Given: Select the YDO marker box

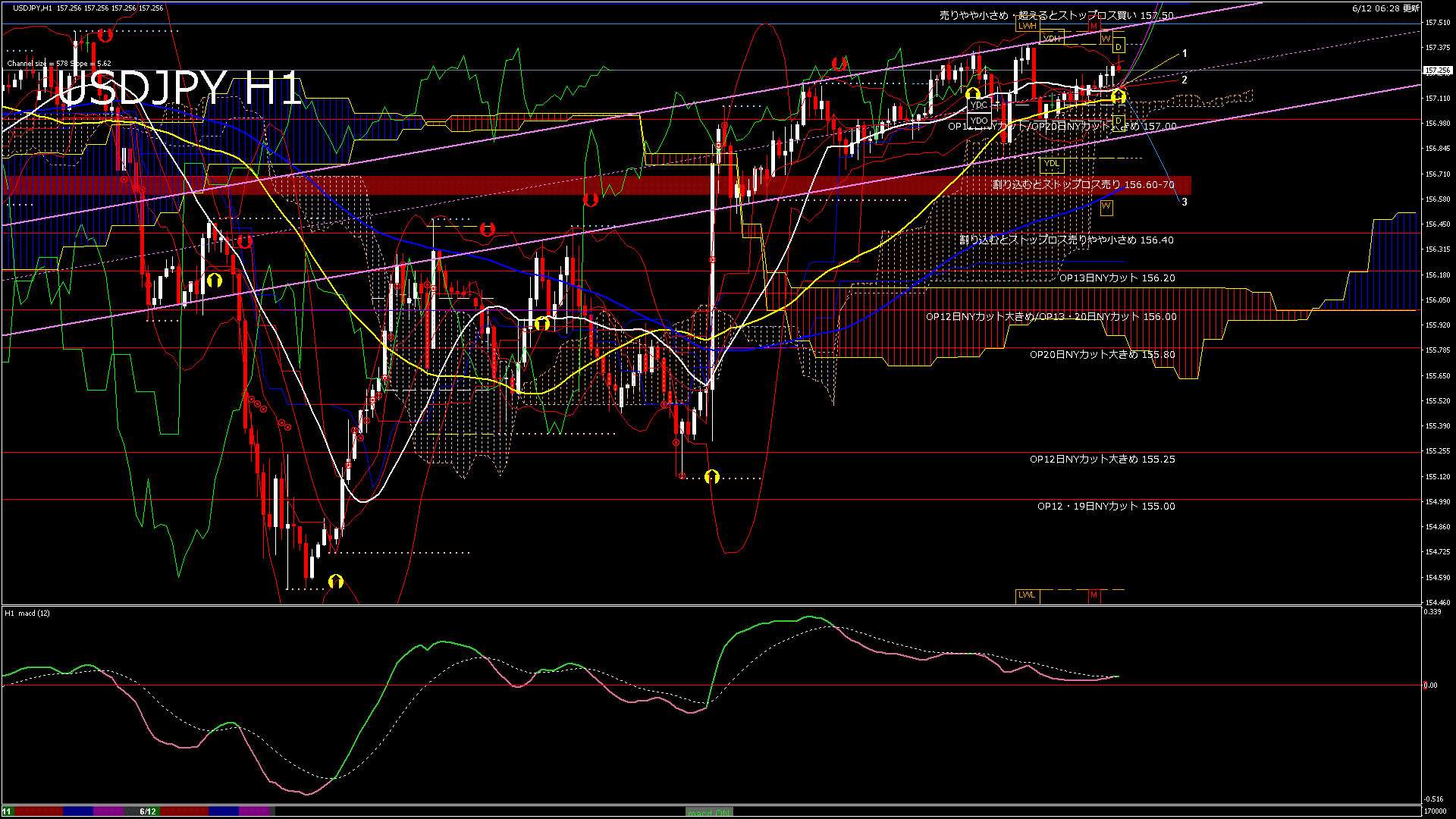Looking at the screenshot, I should (x=979, y=121).
